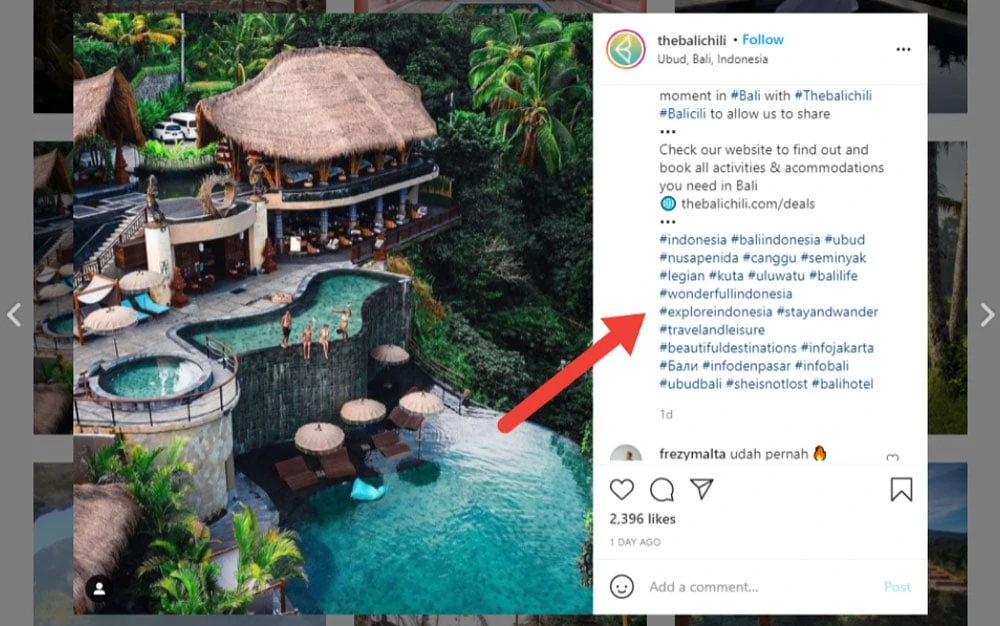
Task: Go to previous photo with left arrow
Action: click(14, 315)
